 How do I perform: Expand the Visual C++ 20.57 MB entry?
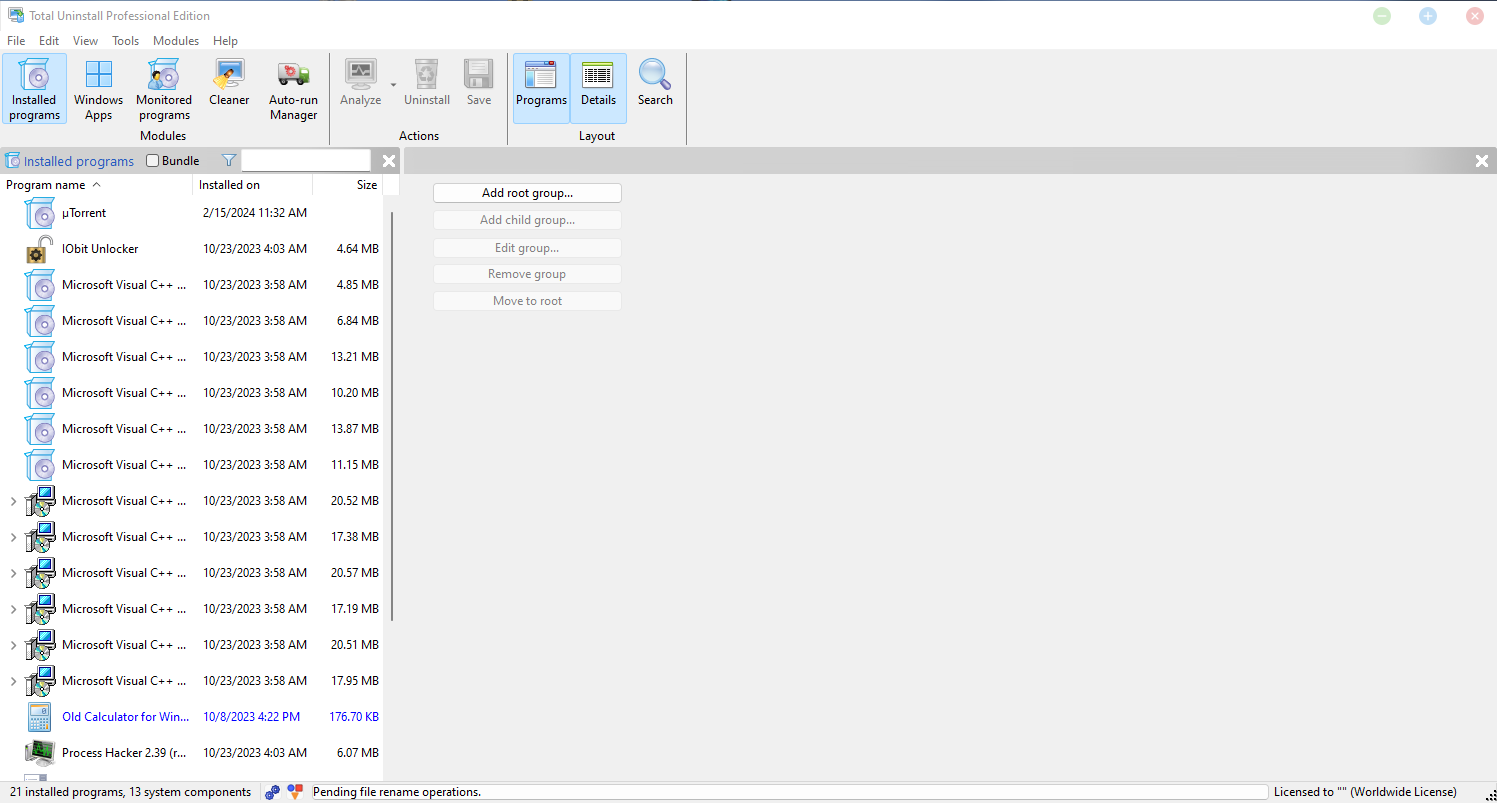(x=13, y=573)
